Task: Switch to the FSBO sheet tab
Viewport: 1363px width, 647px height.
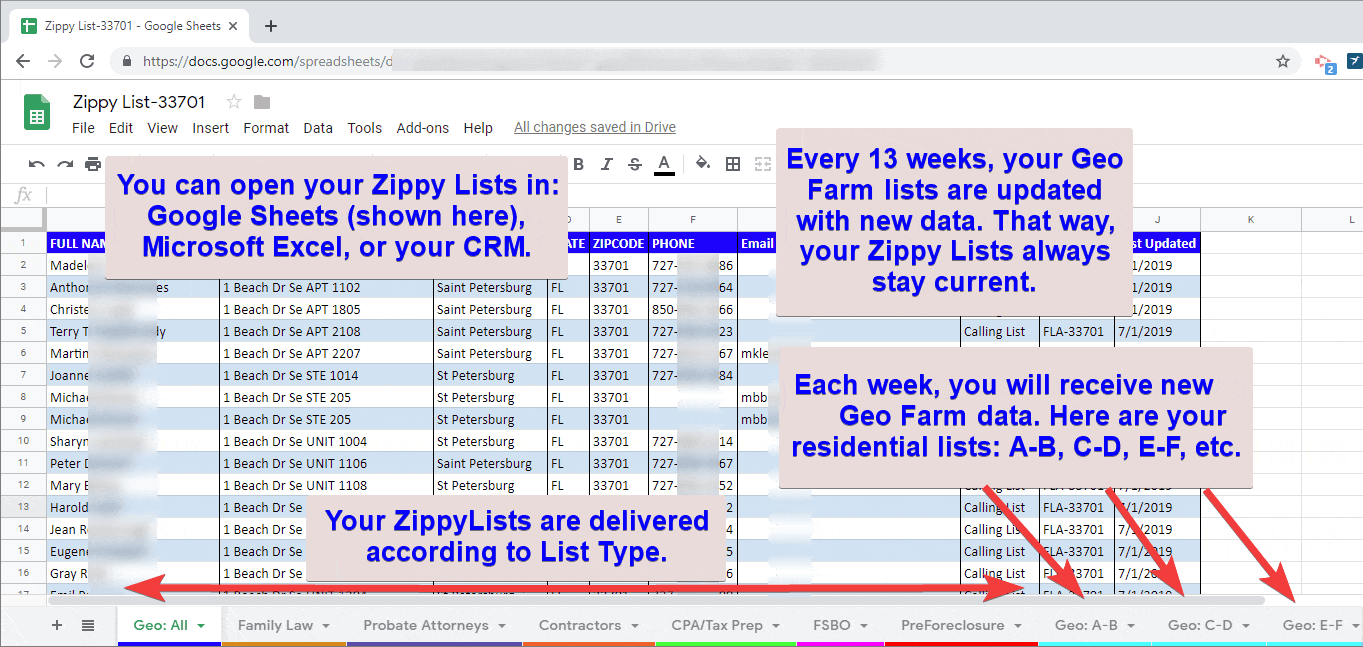Action: coord(832,625)
